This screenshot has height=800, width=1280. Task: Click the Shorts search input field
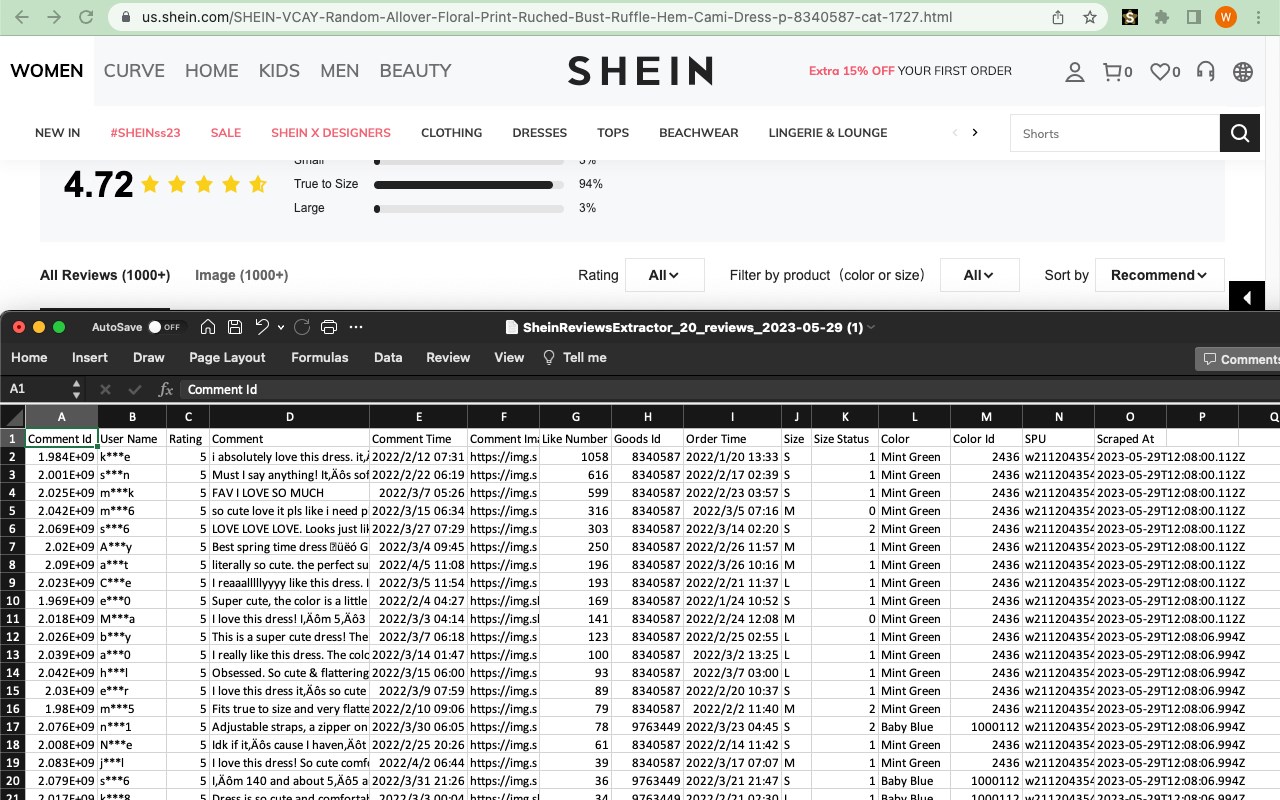(x=1115, y=133)
